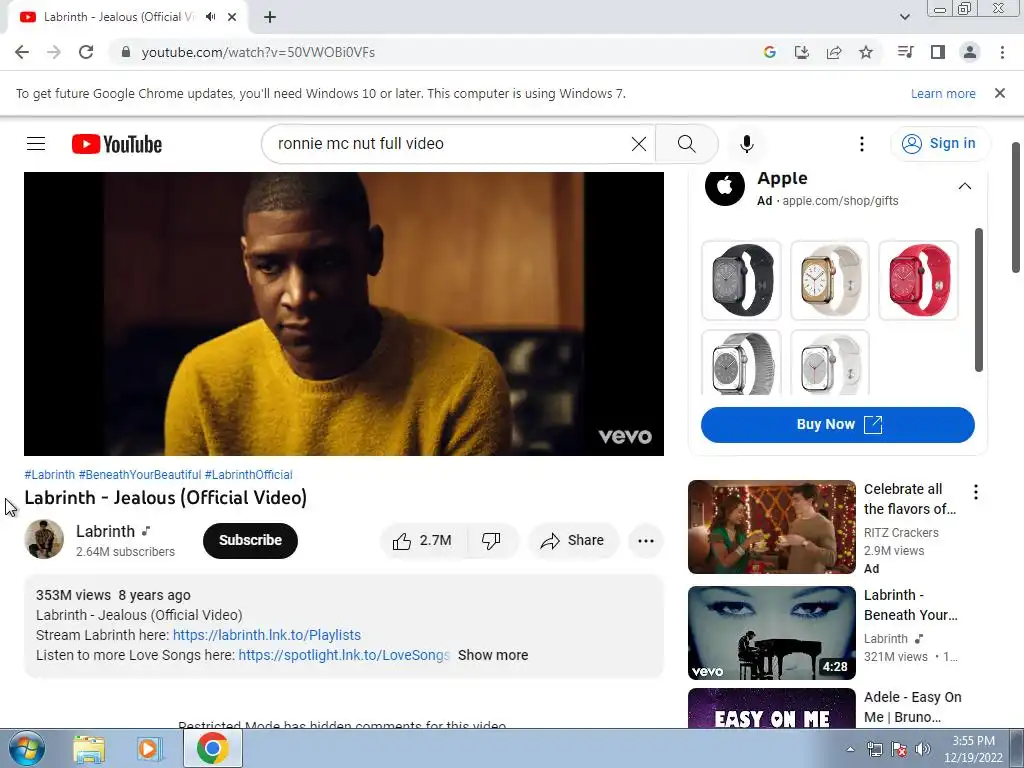Select the gold Apple Watch thumbnail
The height and width of the screenshot is (768, 1024).
(829, 280)
